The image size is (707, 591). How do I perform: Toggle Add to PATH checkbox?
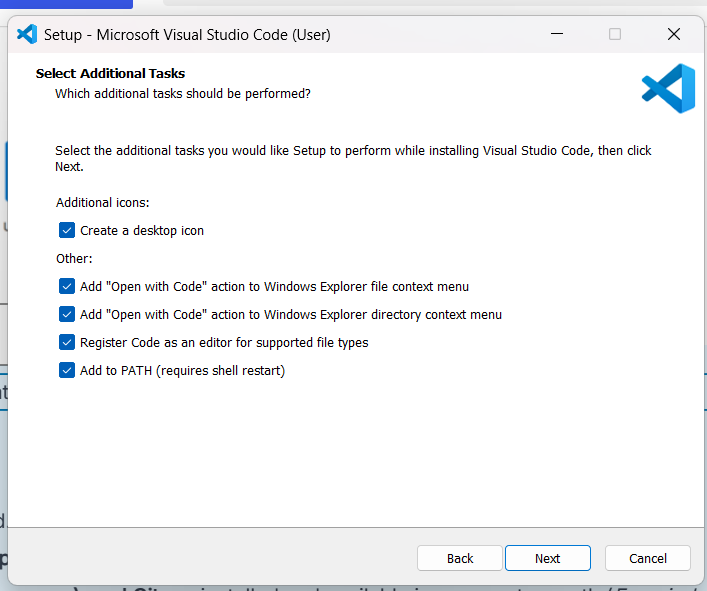[67, 370]
